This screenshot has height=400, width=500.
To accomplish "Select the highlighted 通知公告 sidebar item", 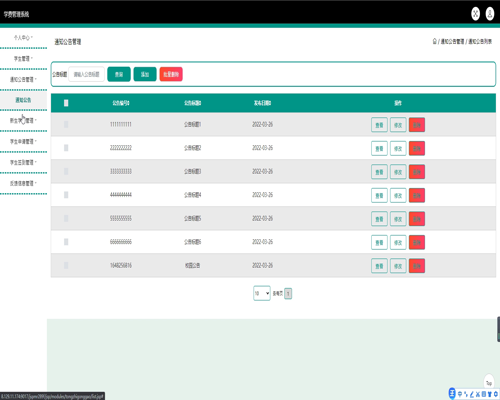I will coord(23,100).
